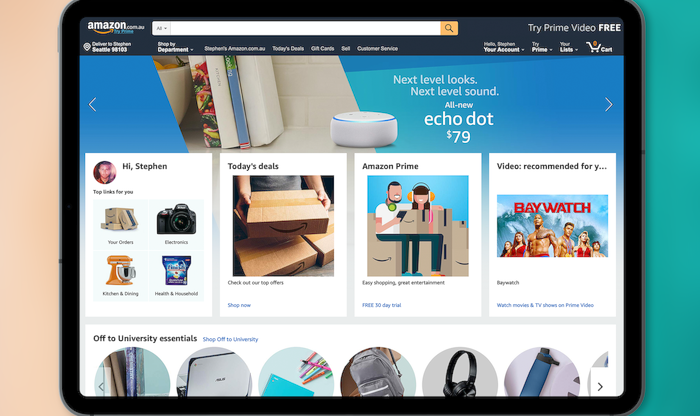Image resolution: width=700 pixels, height=416 pixels.
Task: Click Stephen's profile avatar
Action: coord(104,172)
